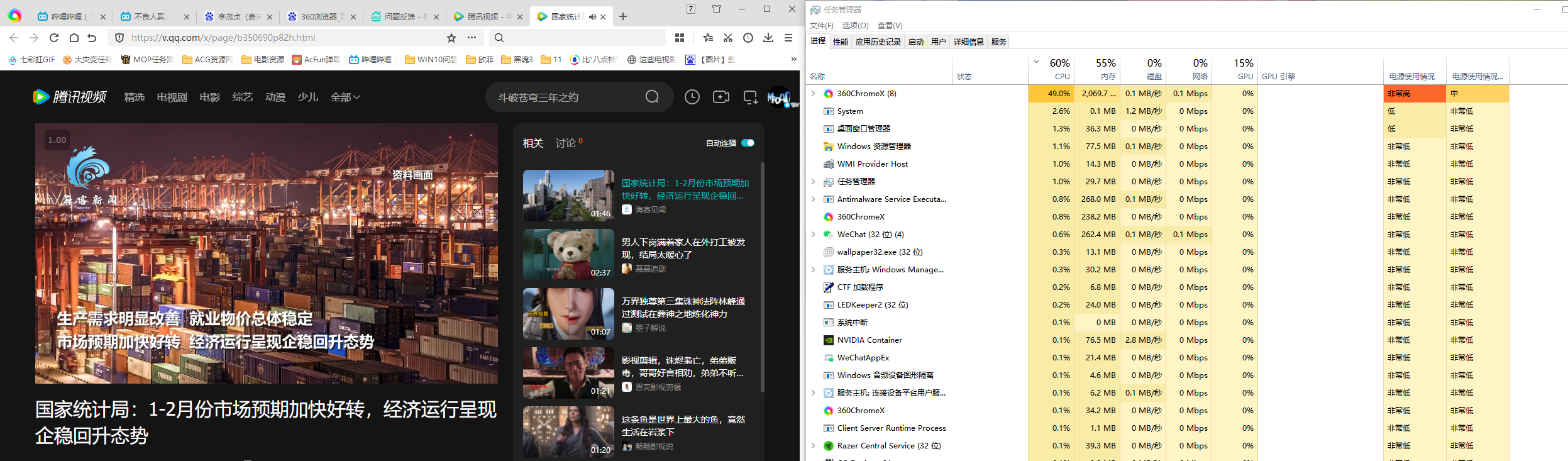Screen dimensions: 1568x461
Task: Switch to the 应用历史记录 tab
Action: [878, 42]
